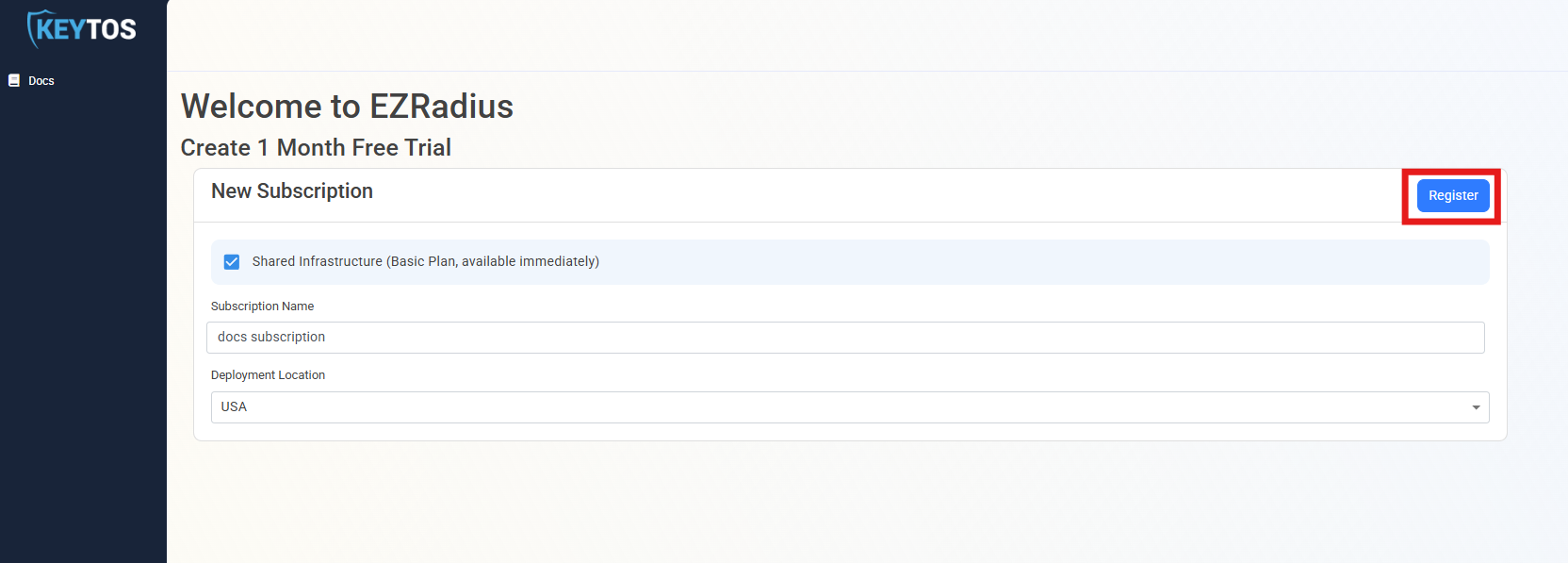Image resolution: width=1568 pixels, height=563 pixels.
Task: Open the Docs book icon in sidebar
Action: point(14,81)
